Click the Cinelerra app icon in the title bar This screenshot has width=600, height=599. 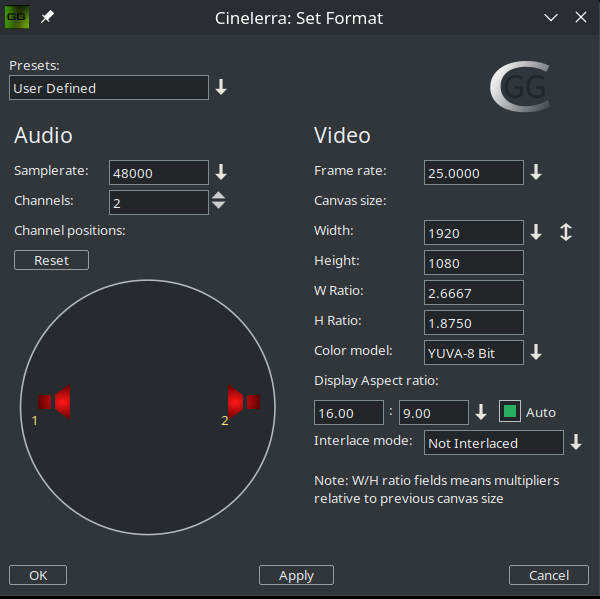17,17
